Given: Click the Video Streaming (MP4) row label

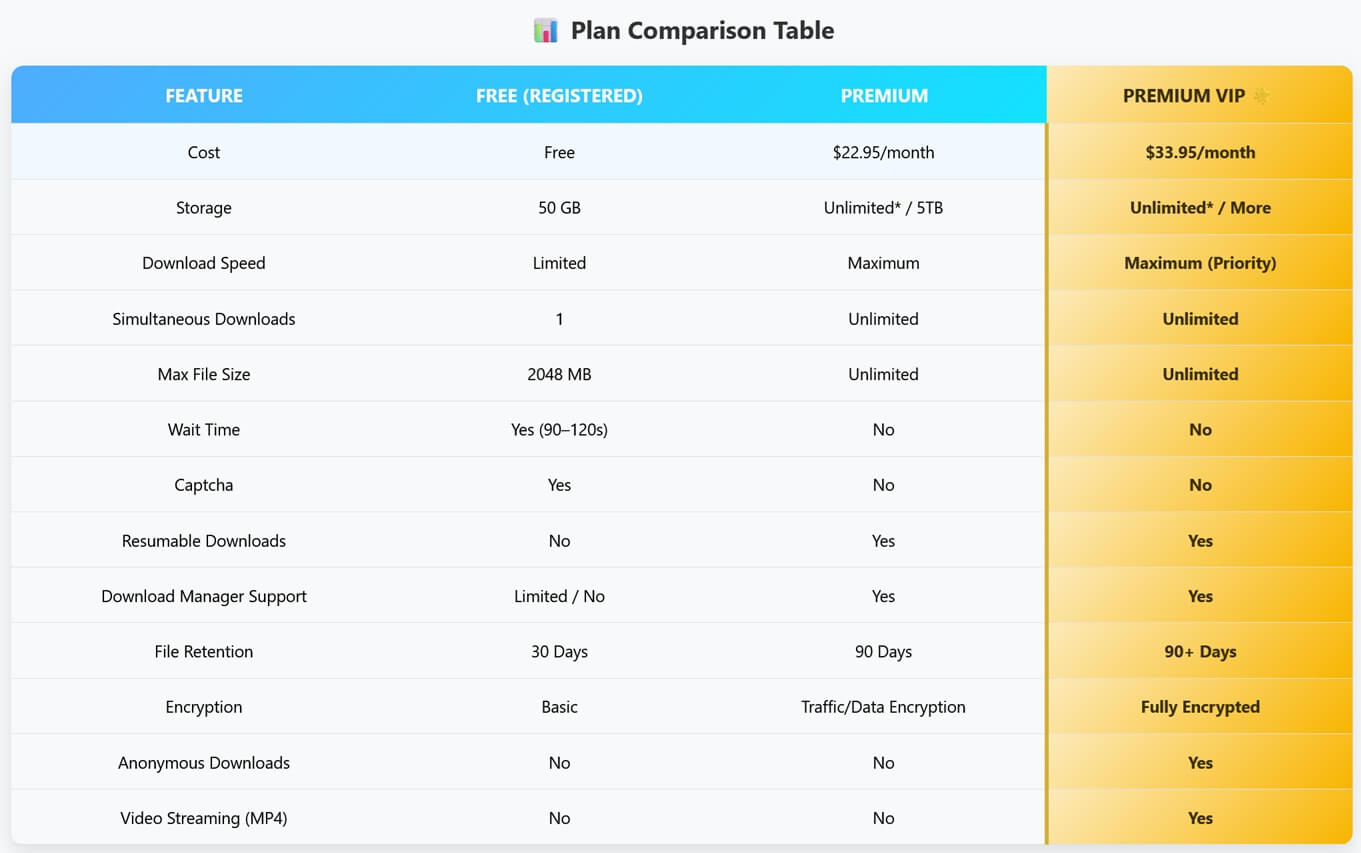Looking at the screenshot, I should point(204,819).
